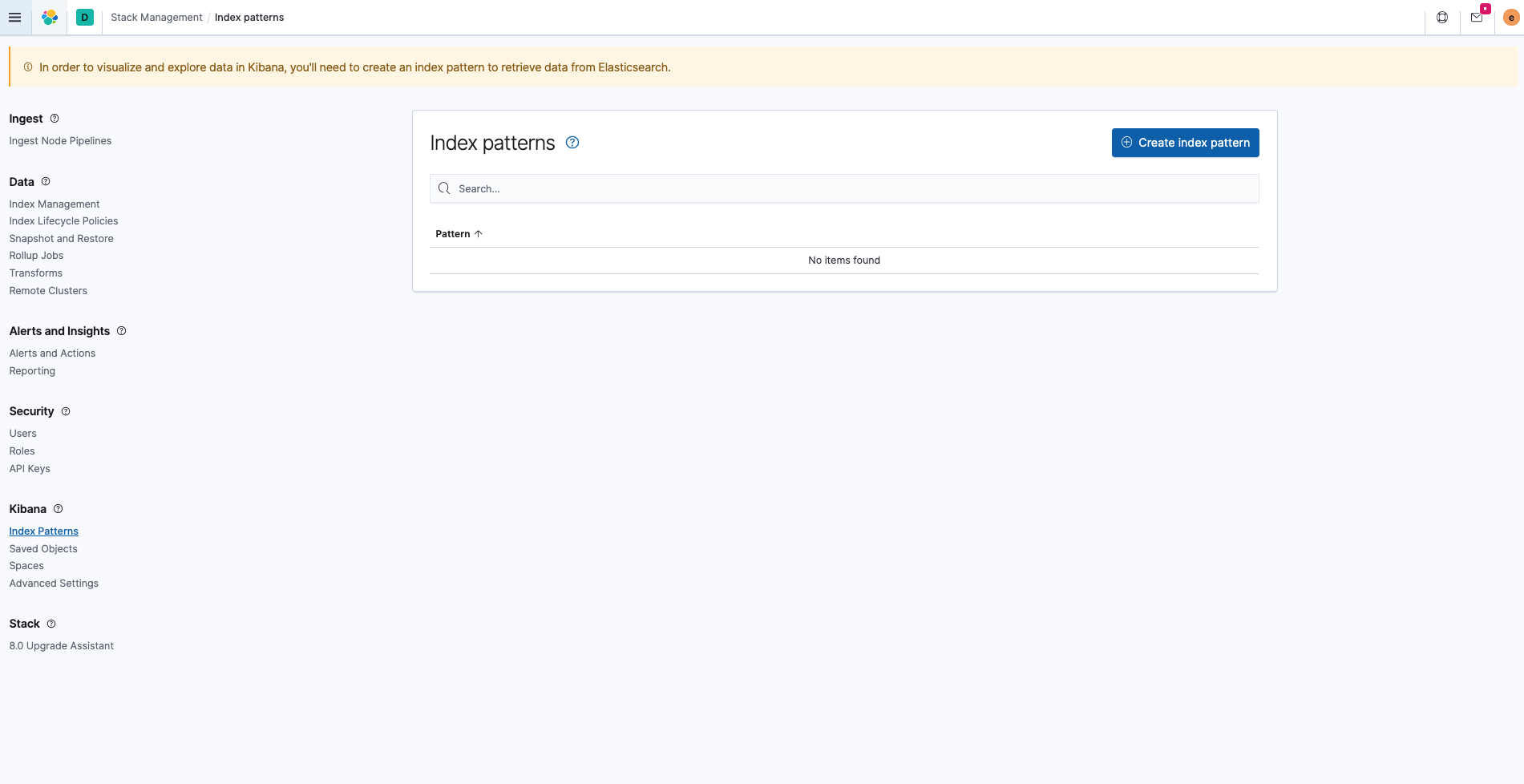Click the Security section help icon

tap(66, 411)
